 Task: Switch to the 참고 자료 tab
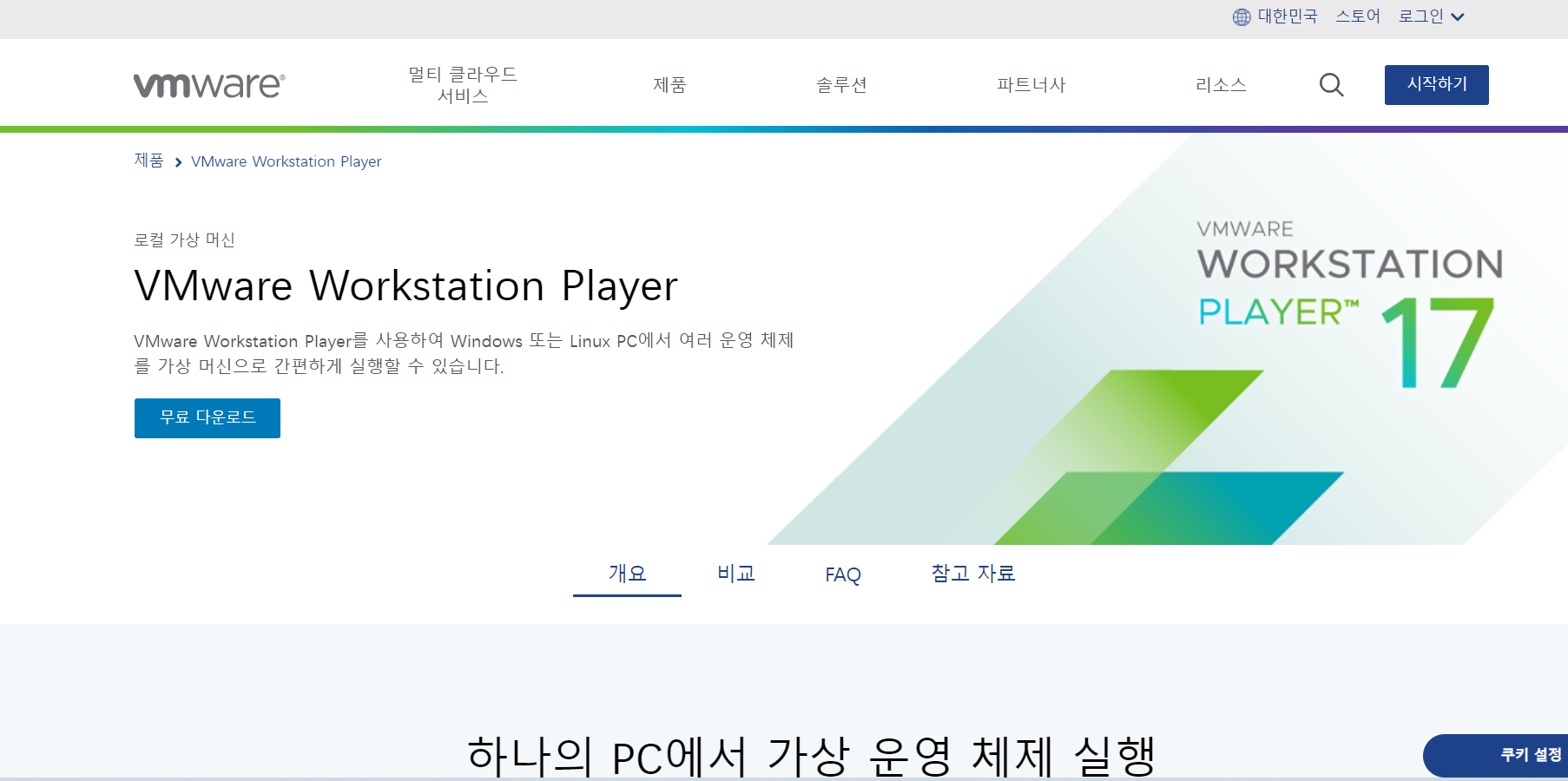tap(973, 574)
